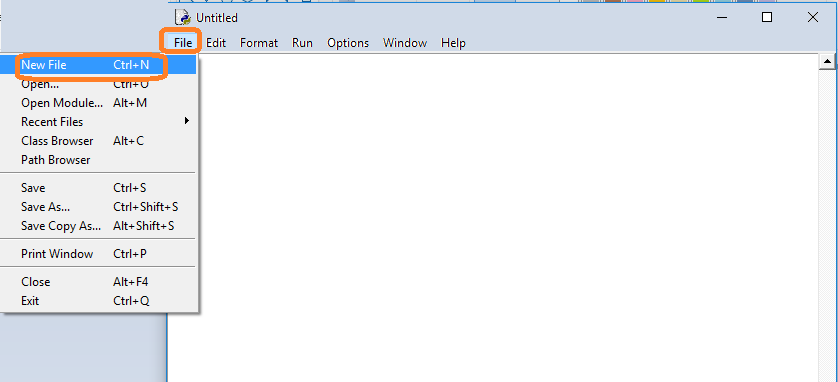Launch the Path Browser entry
Screen dimensions: 838x382
(x=98, y=160)
